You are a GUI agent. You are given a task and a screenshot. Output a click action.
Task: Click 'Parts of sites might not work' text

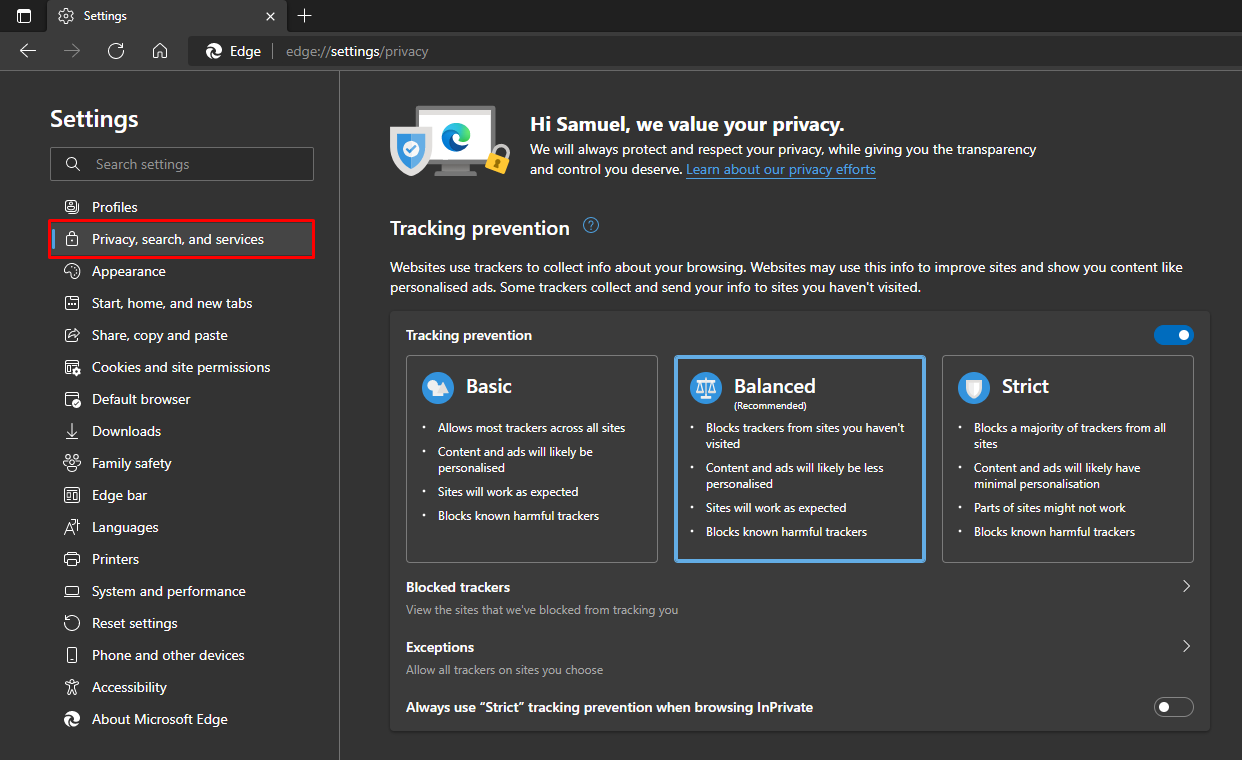[1050, 508]
